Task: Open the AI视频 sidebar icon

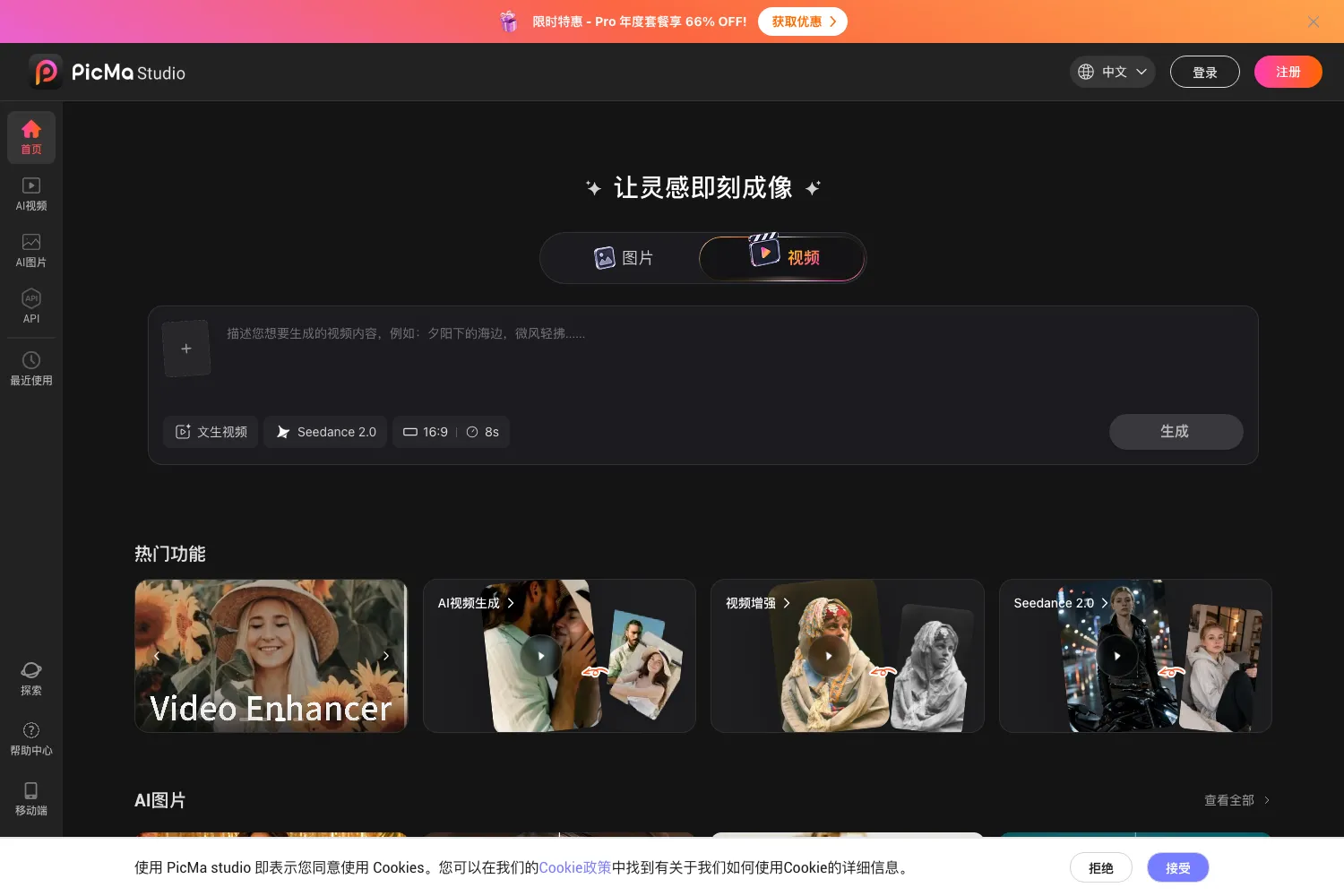Action: coord(31,194)
